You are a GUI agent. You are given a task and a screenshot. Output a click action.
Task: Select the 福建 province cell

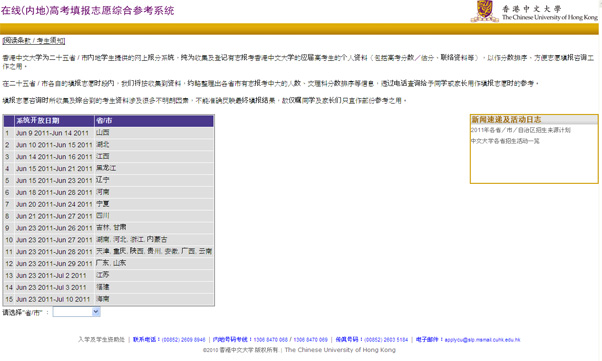coord(154,288)
